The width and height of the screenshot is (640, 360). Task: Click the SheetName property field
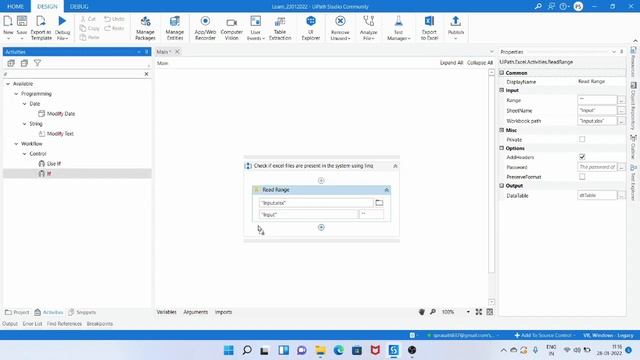click(597, 111)
